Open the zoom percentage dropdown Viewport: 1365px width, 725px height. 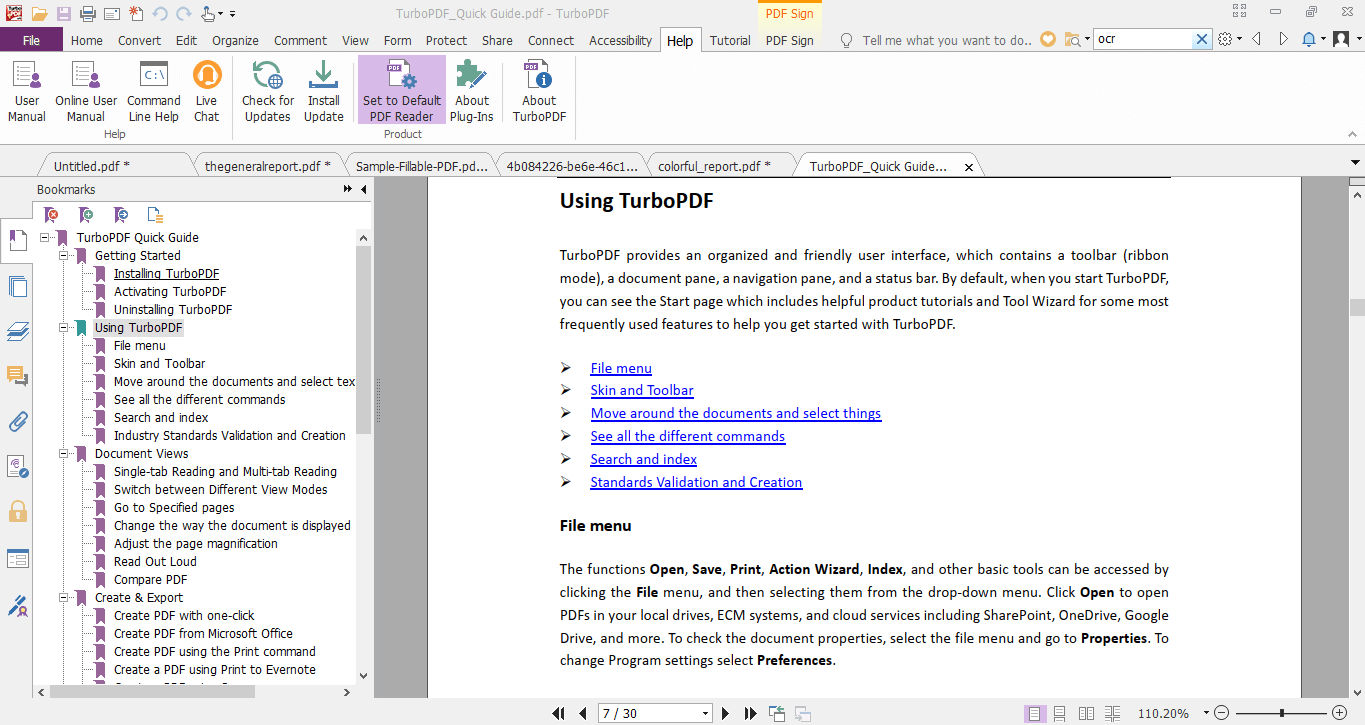pyautogui.click(x=1205, y=712)
